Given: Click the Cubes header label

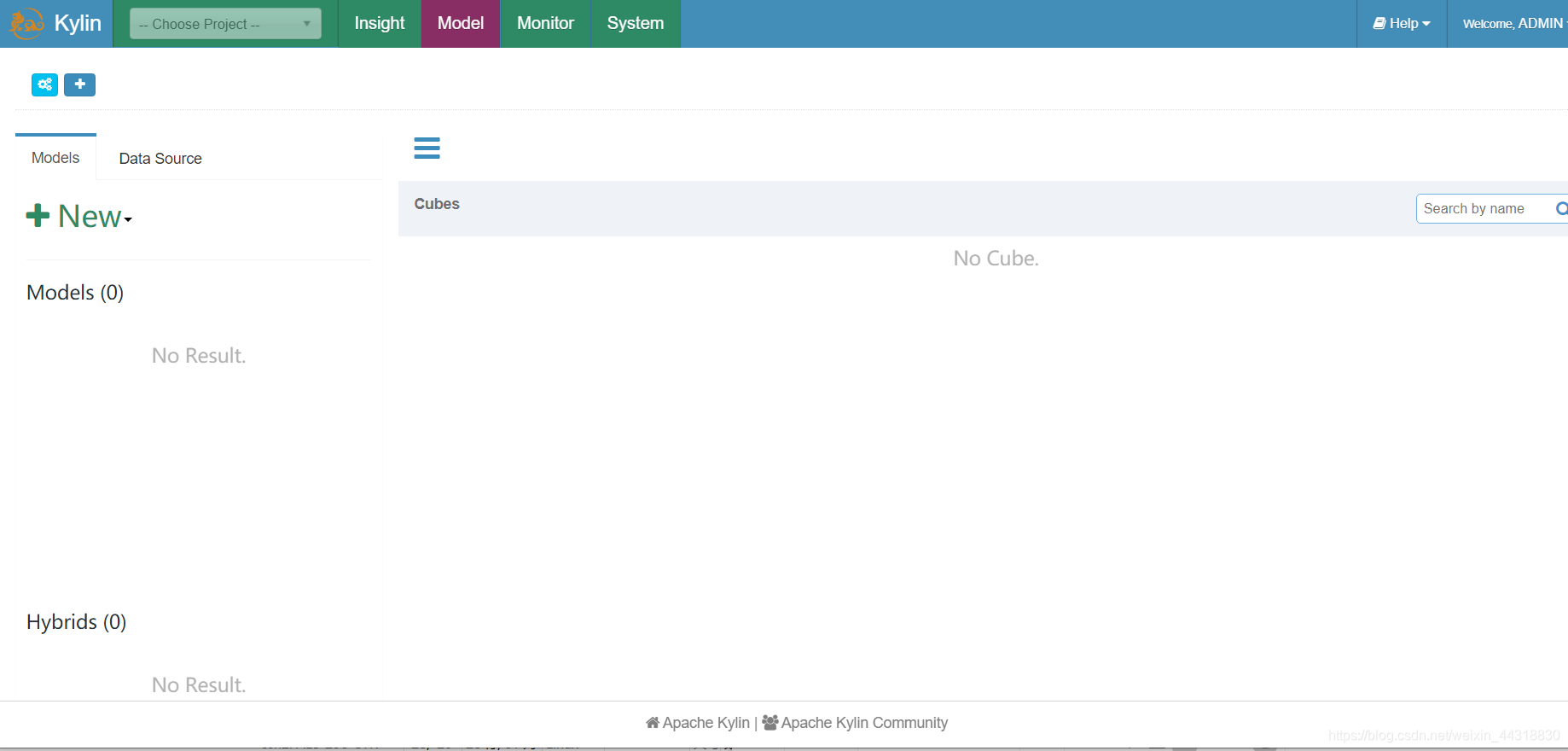Looking at the screenshot, I should (437, 204).
